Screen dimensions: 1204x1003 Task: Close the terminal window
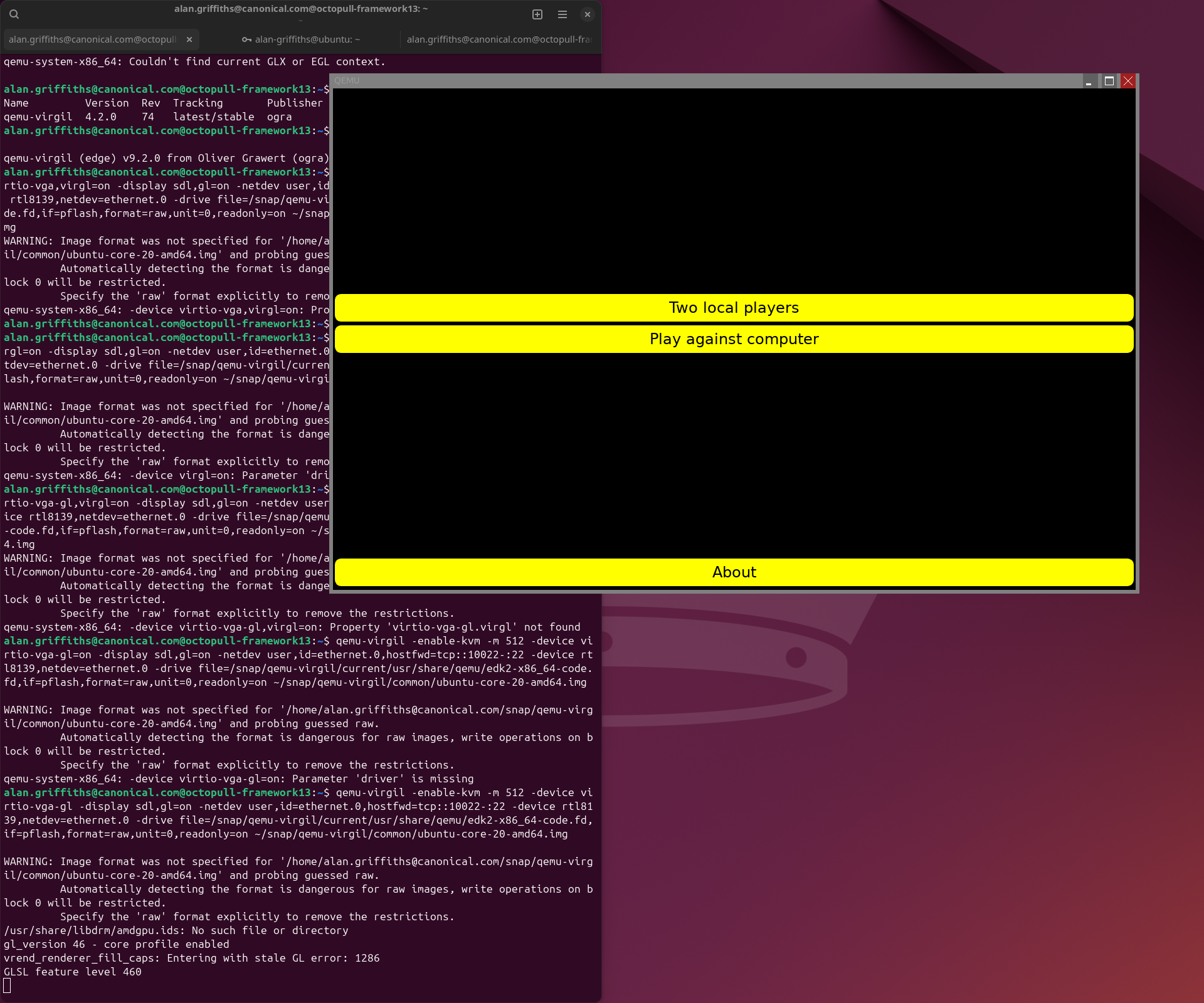[x=588, y=14]
